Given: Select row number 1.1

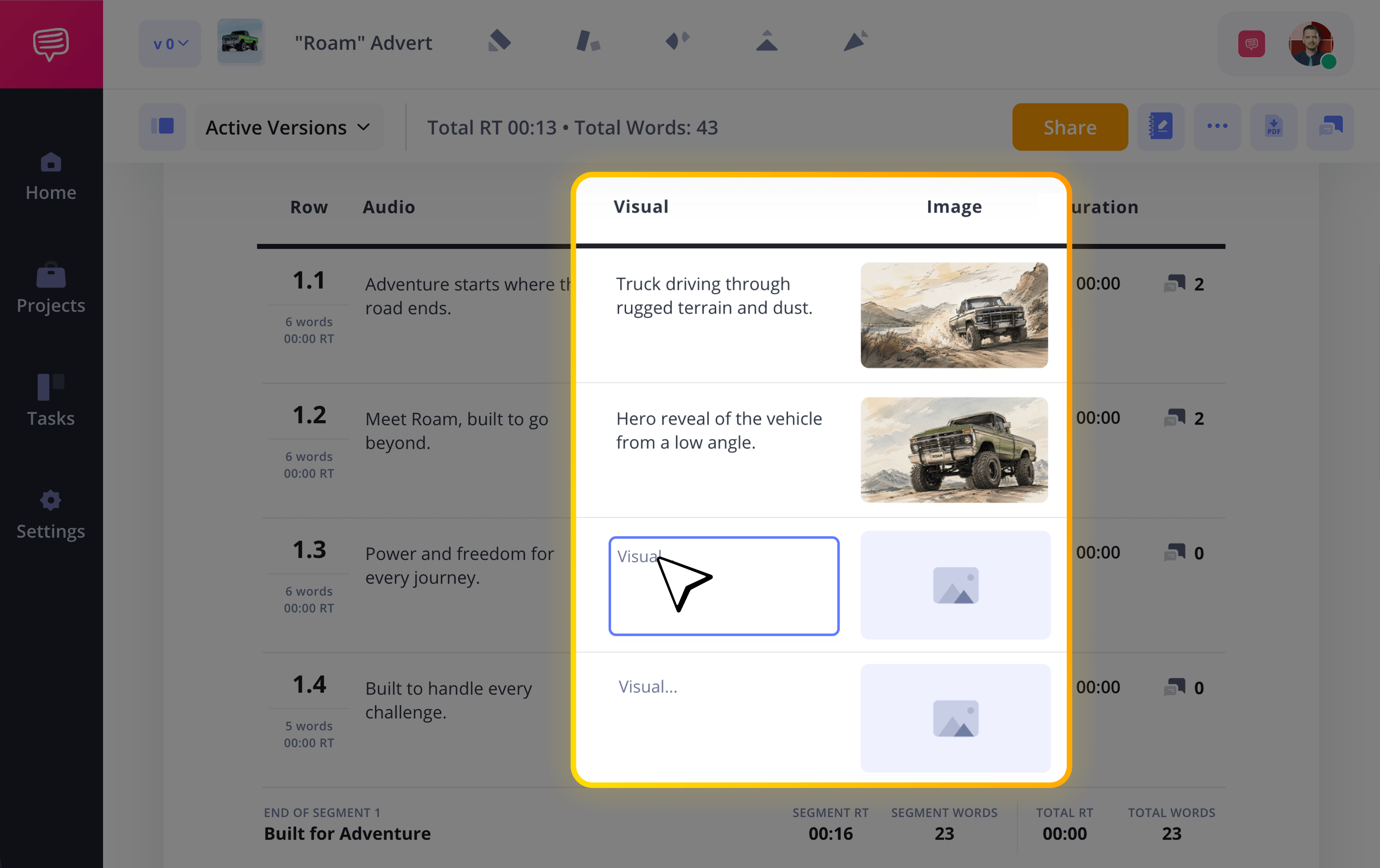Looking at the screenshot, I should pos(309,280).
